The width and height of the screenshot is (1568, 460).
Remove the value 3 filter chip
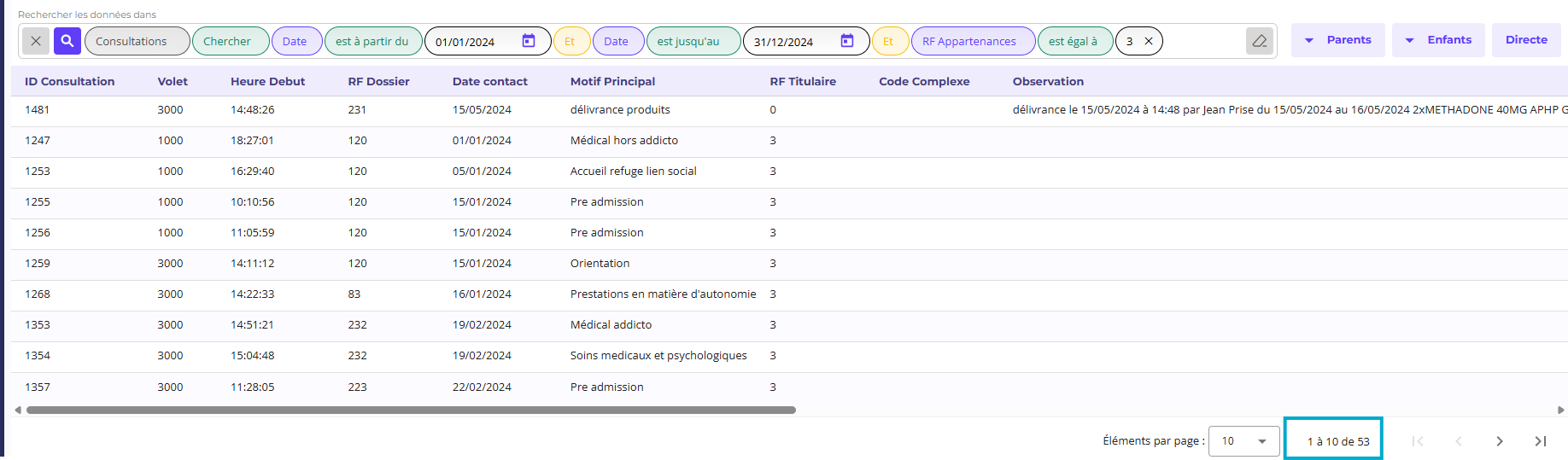(1149, 41)
